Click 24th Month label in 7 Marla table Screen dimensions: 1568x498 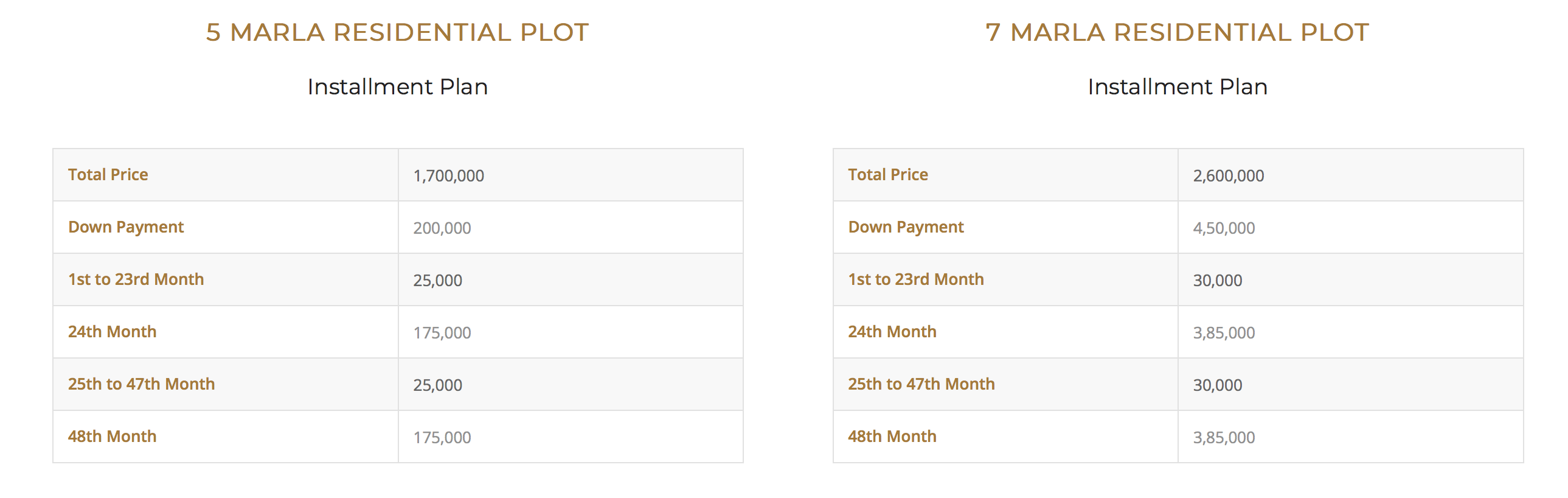(x=892, y=332)
